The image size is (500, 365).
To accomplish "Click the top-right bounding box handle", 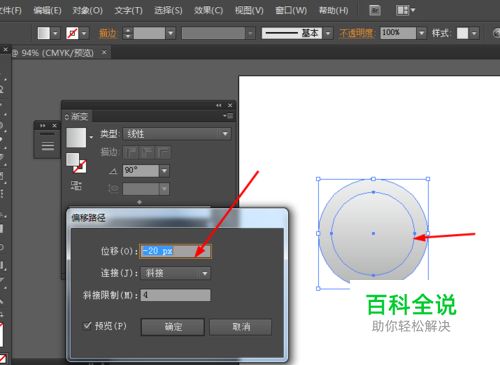I will click(428, 179).
